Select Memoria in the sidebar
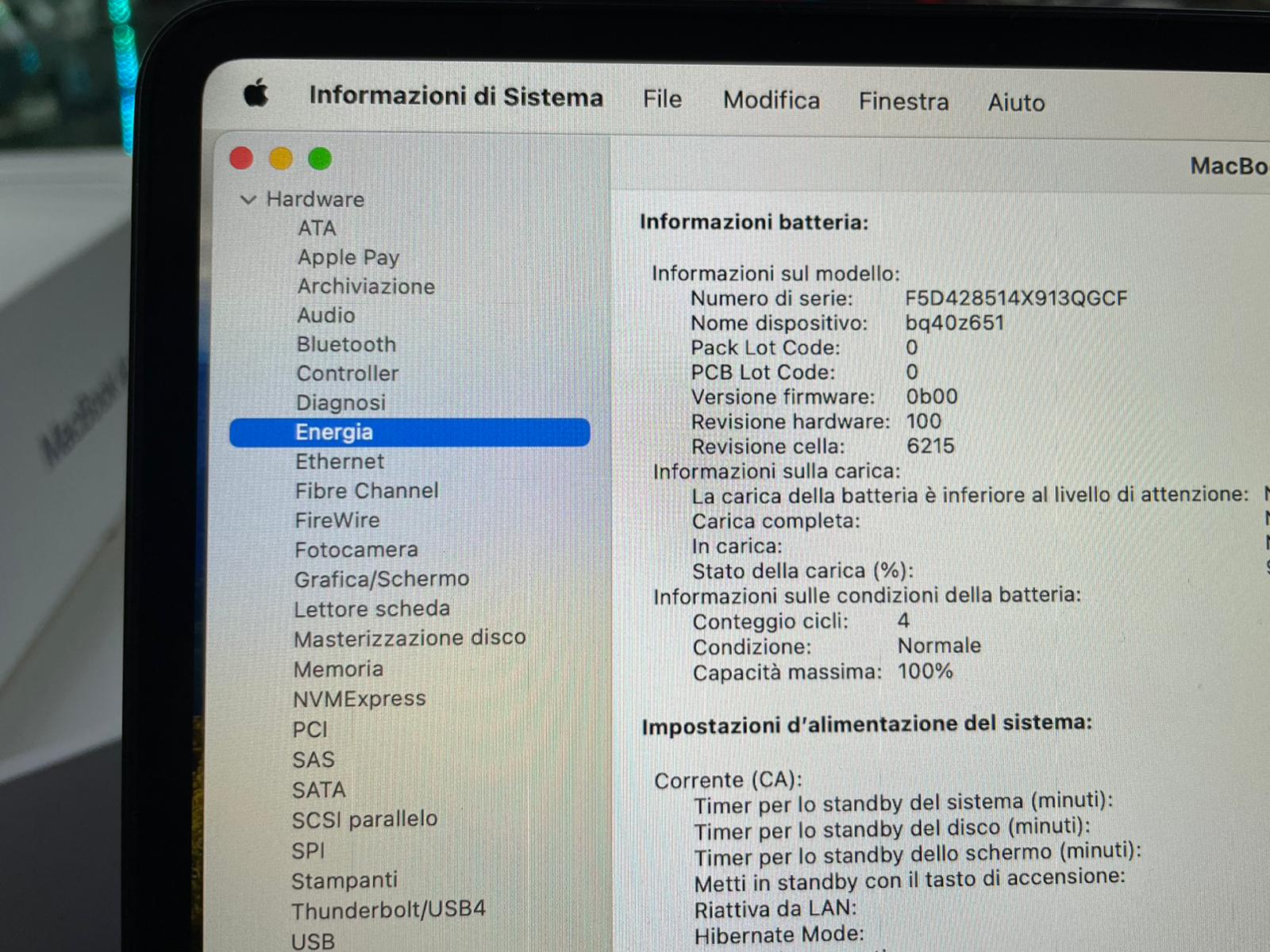The width and height of the screenshot is (1270, 952). pyautogui.click(x=338, y=670)
